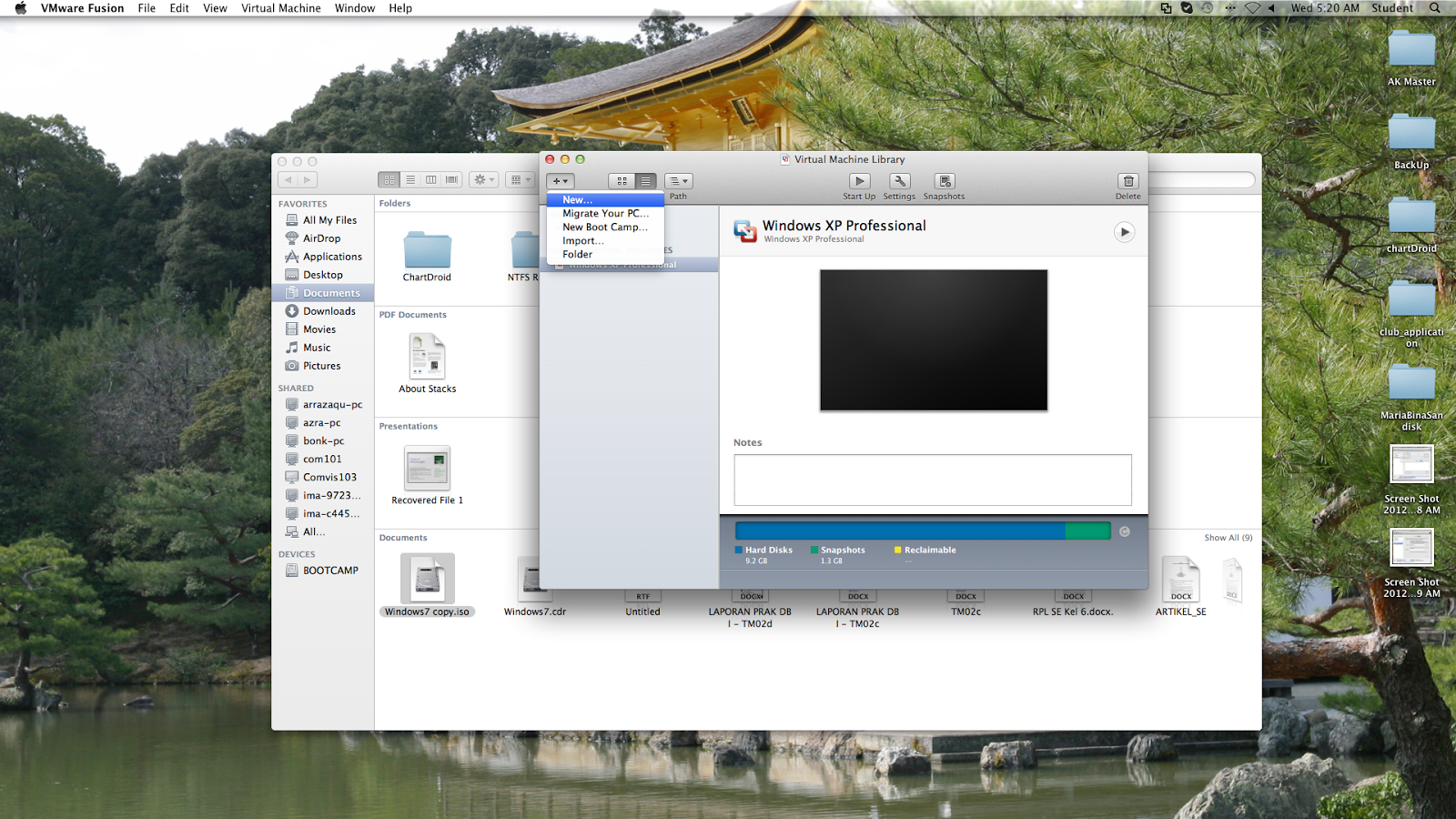Switch Finder to column view
This screenshot has width=1456, height=819.
pyautogui.click(x=430, y=180)
